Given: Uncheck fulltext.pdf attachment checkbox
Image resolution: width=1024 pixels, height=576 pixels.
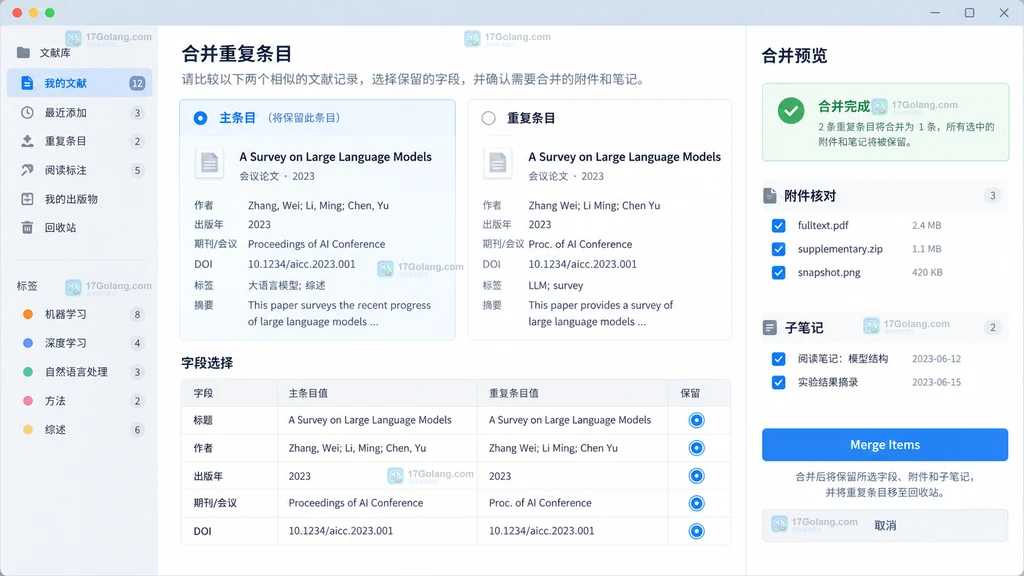Looking at the screenshot, I should [778, 225].
